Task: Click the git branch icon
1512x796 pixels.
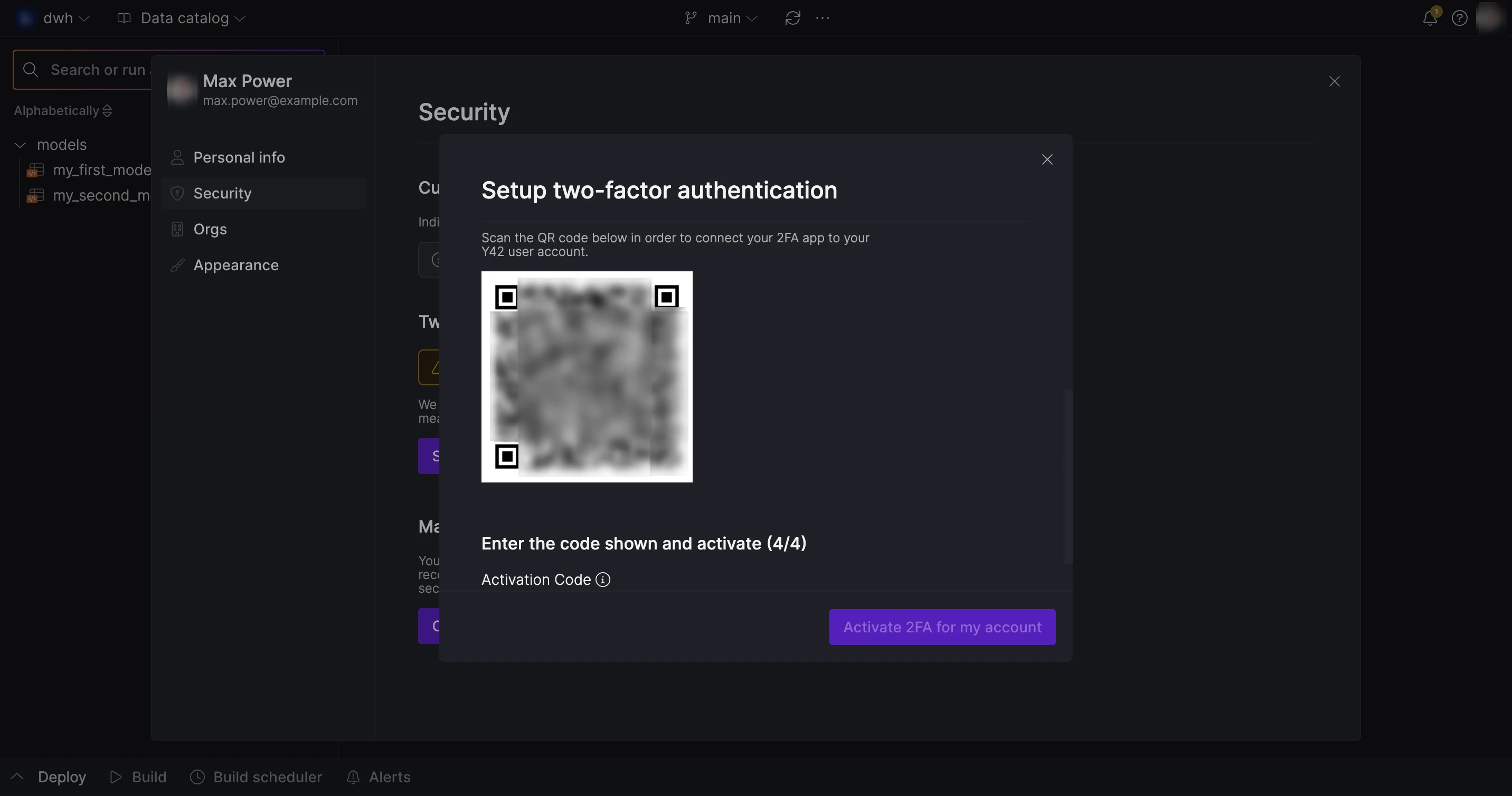Action: coord(690,18)
